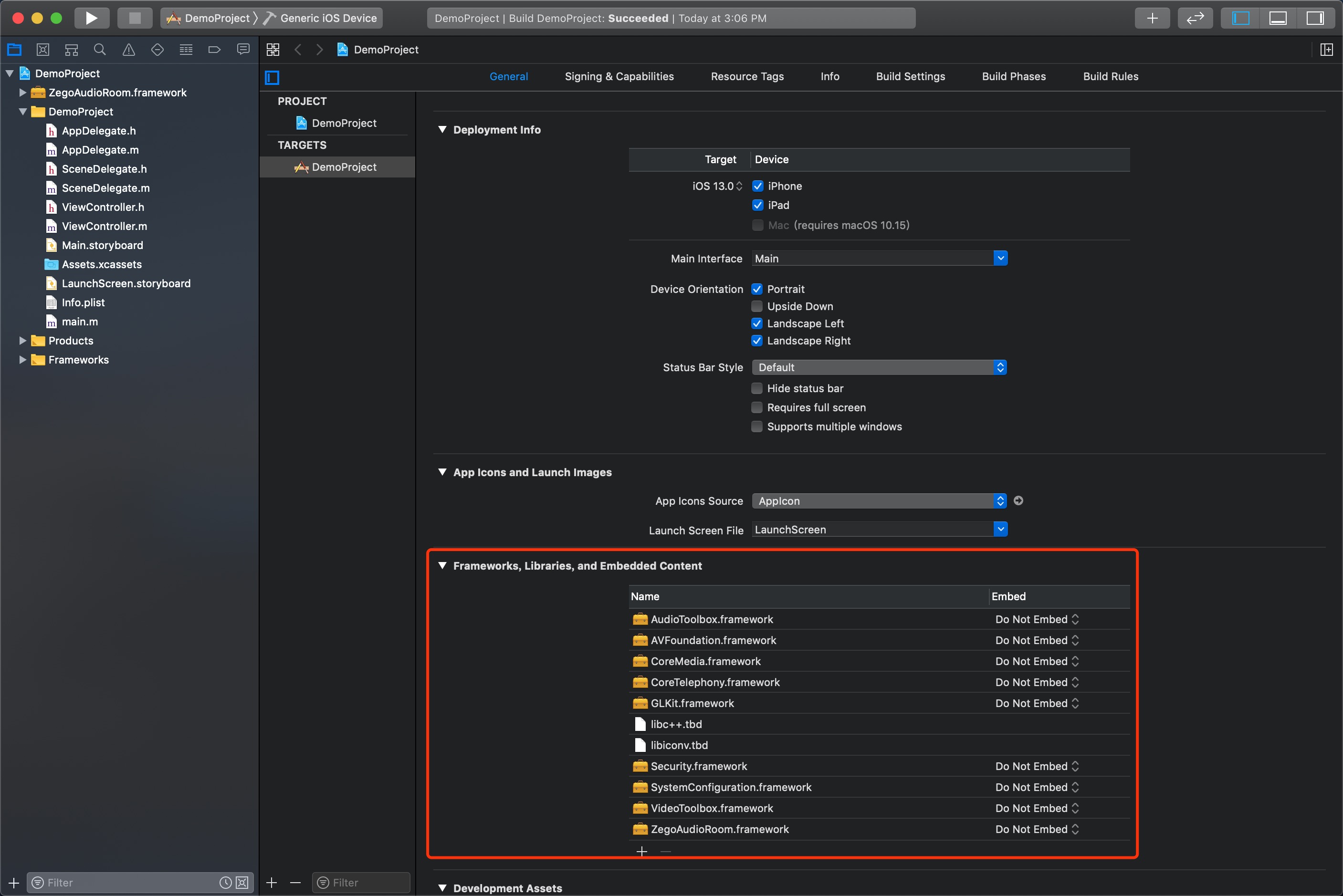Disable Portrait orientation

(756, 289)
